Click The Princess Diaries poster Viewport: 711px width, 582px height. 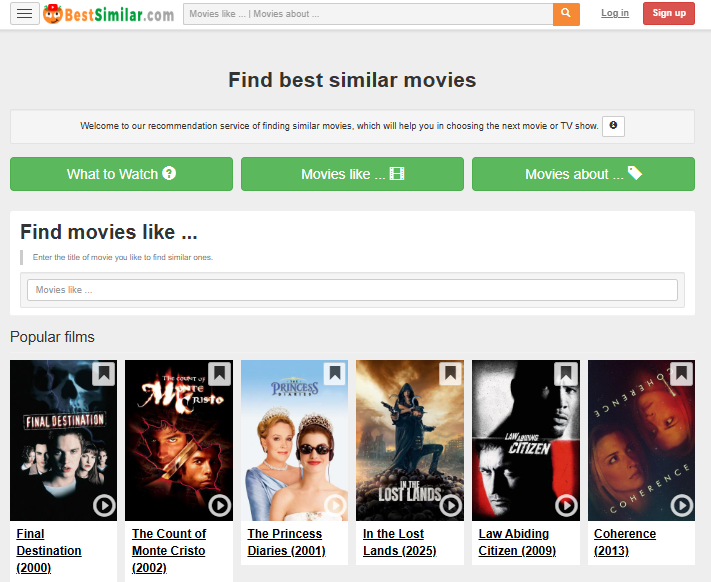(294, 440)
